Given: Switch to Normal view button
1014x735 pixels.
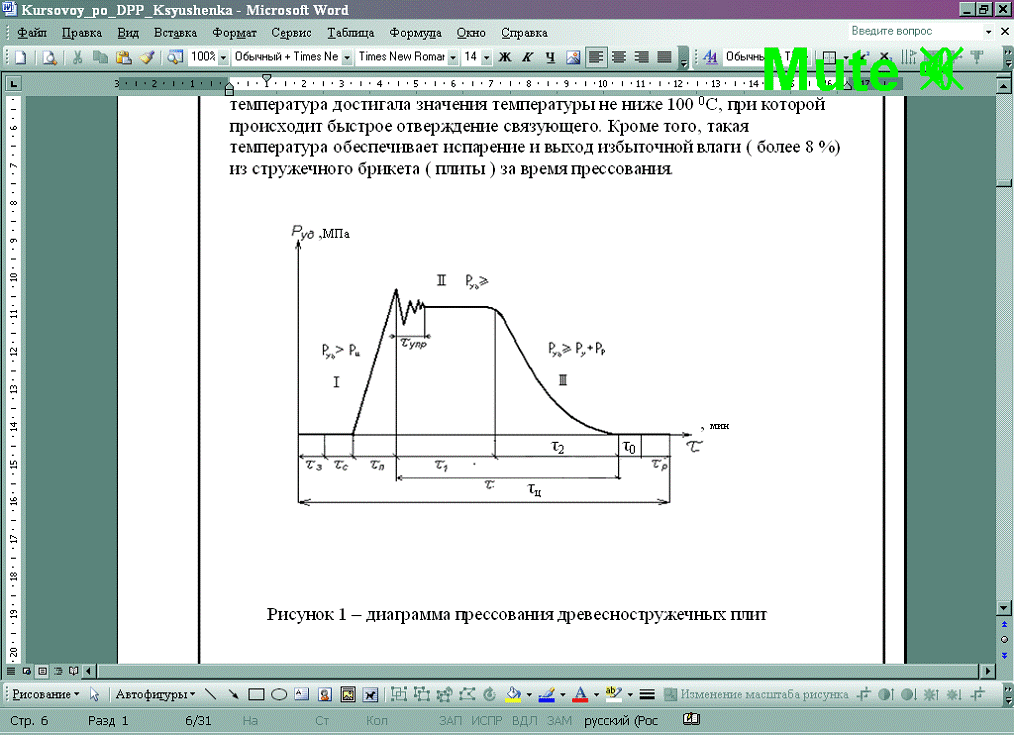Looking at the screenshot, I should [x=11, y=671].
